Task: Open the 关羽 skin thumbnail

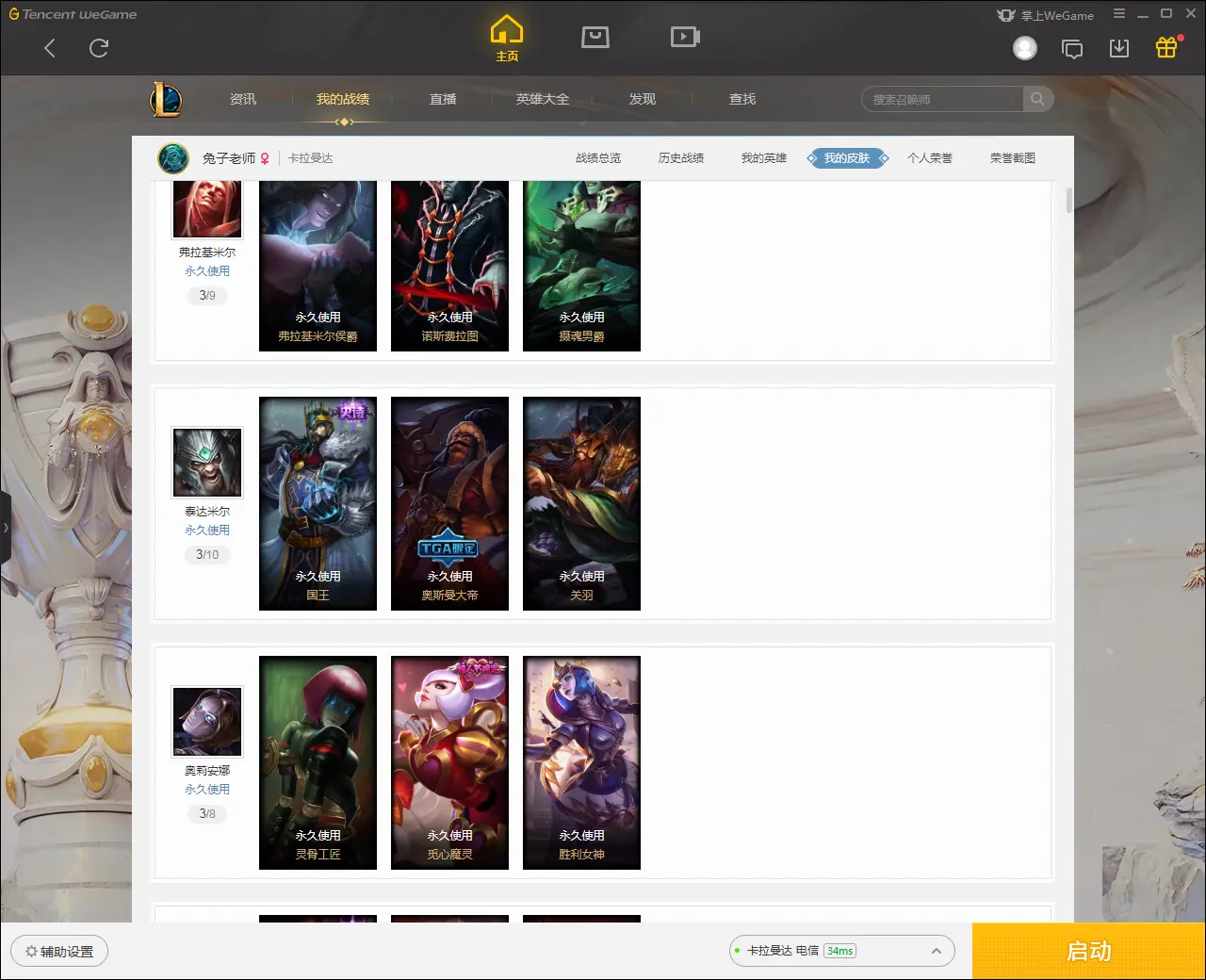Action: point(581,503)
